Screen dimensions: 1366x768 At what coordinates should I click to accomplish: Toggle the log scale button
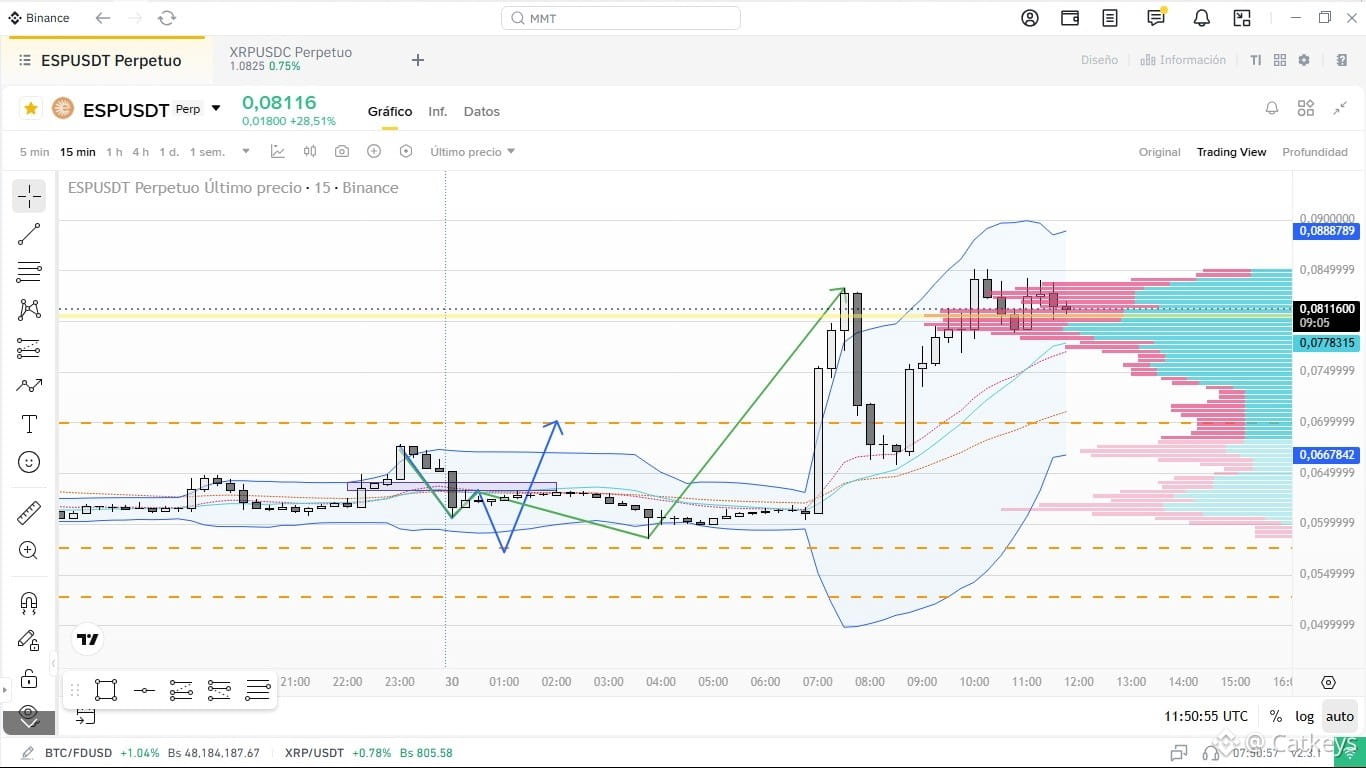tap(1305, 716)
